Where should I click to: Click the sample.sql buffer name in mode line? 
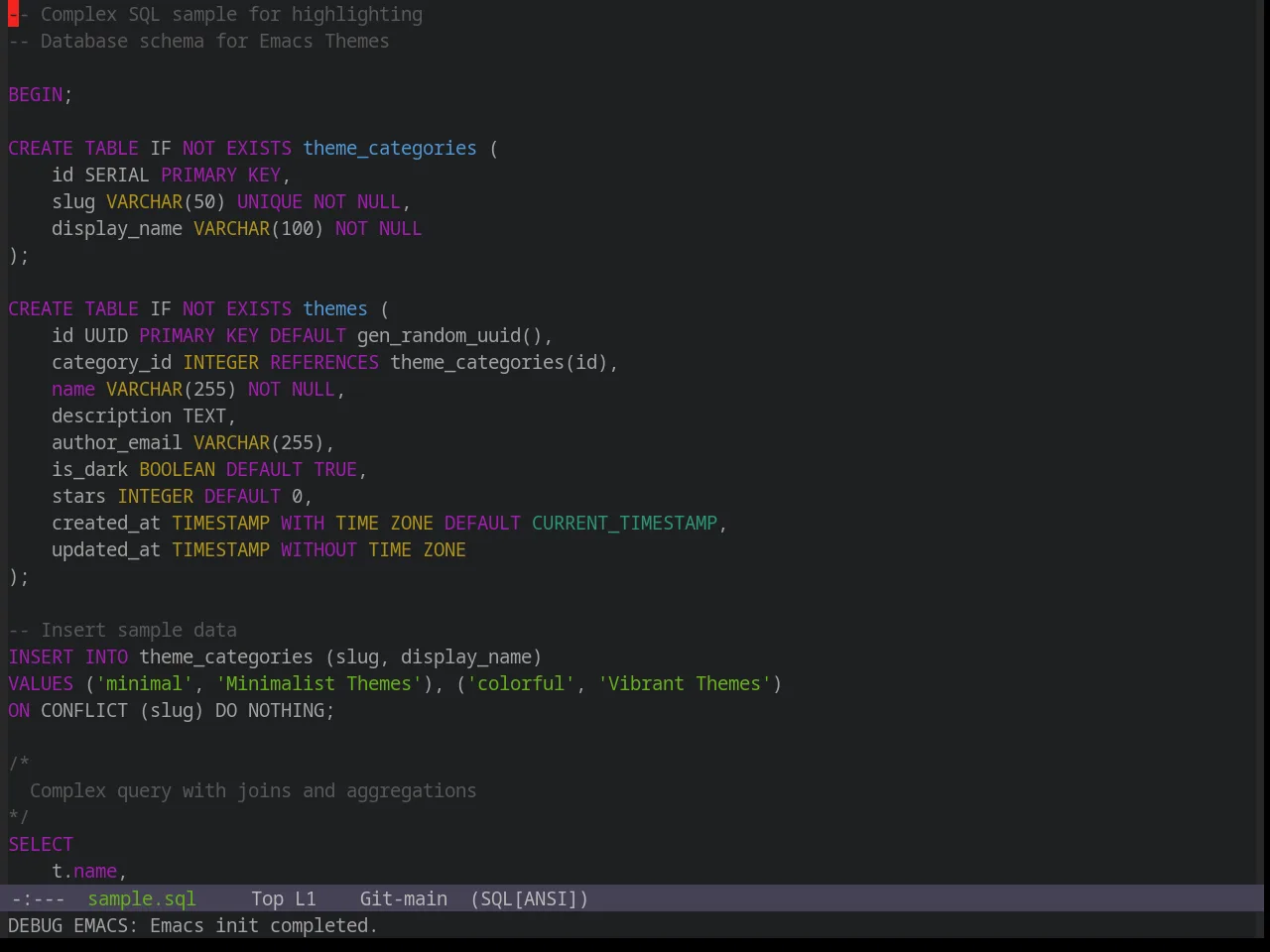coord(142,898)
